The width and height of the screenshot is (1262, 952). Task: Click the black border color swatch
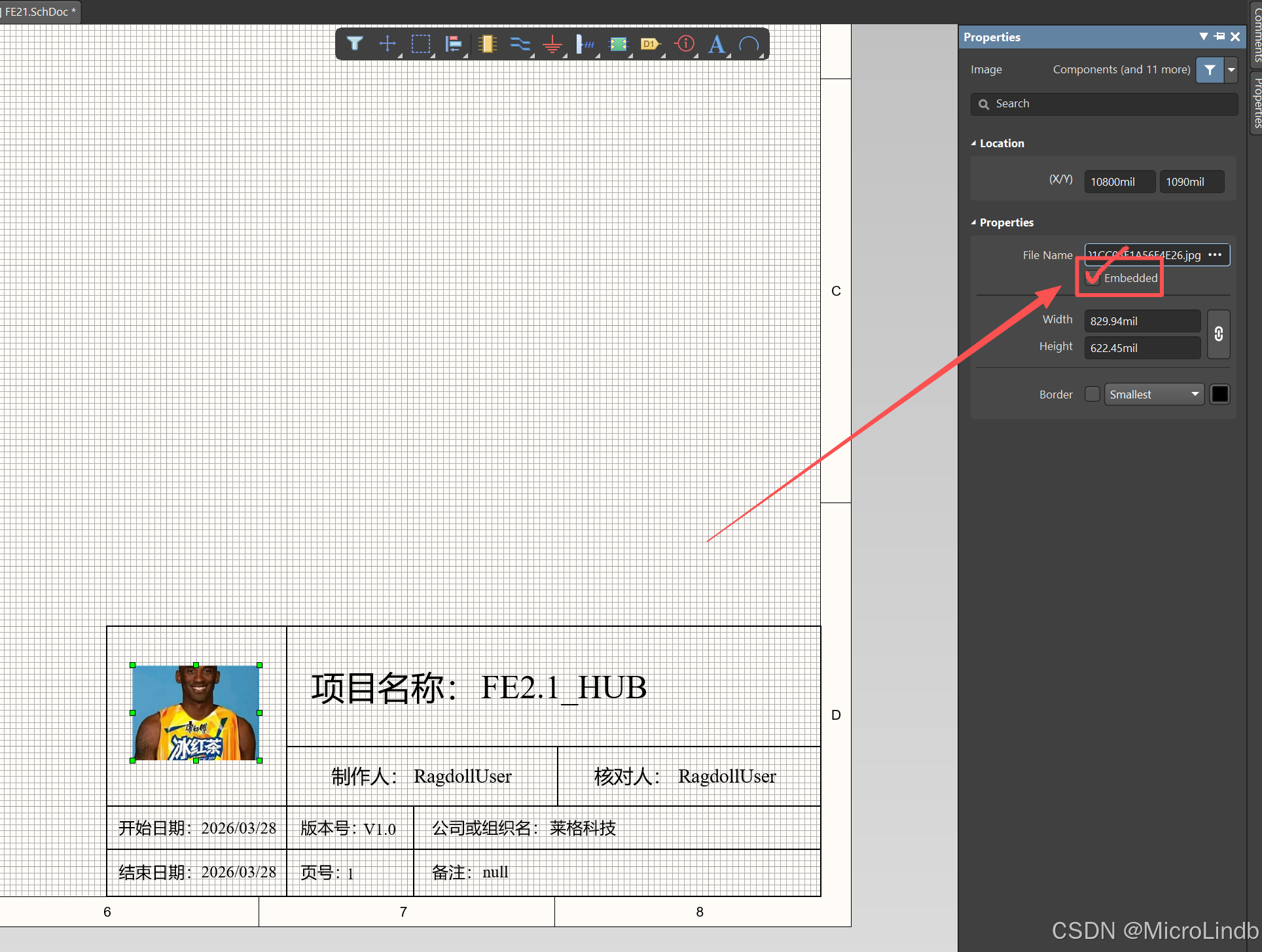point(1220,395)
